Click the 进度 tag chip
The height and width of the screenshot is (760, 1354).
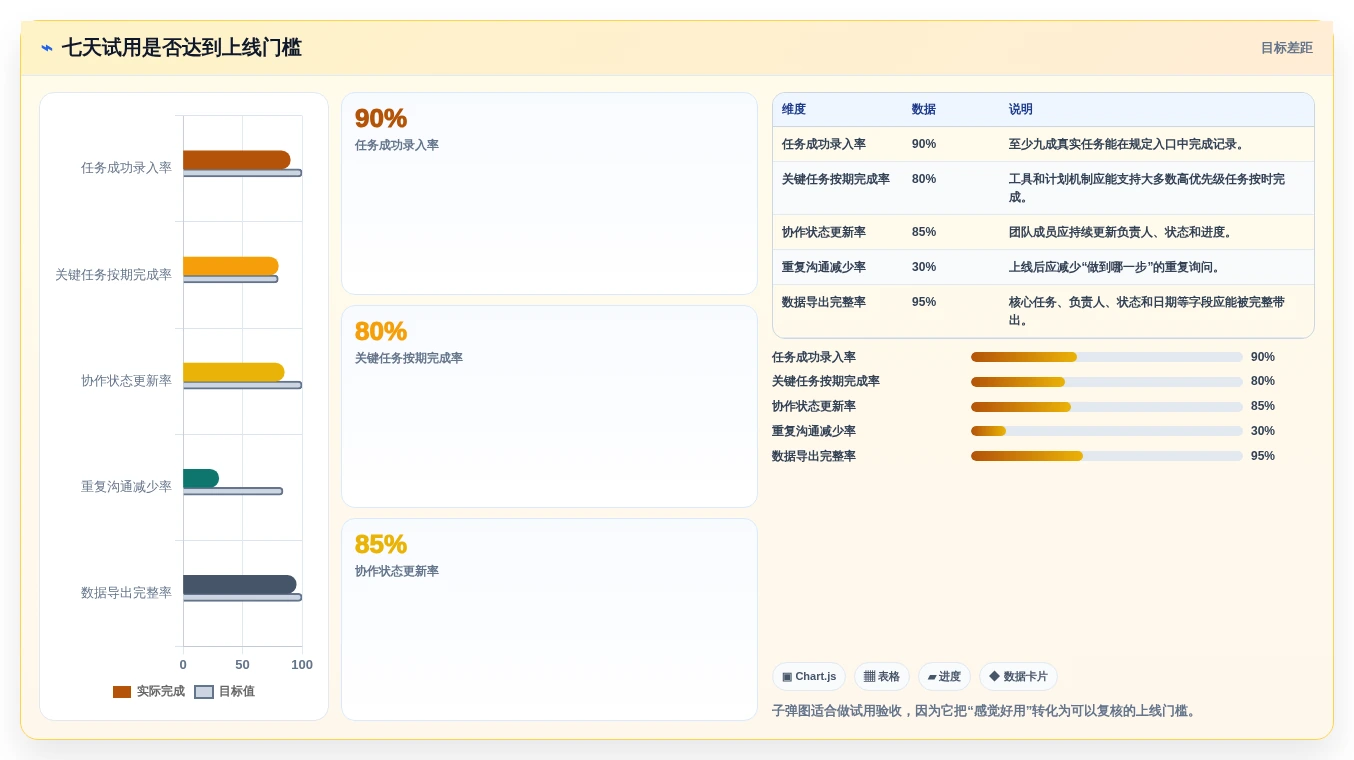click(x=944, y=677)
